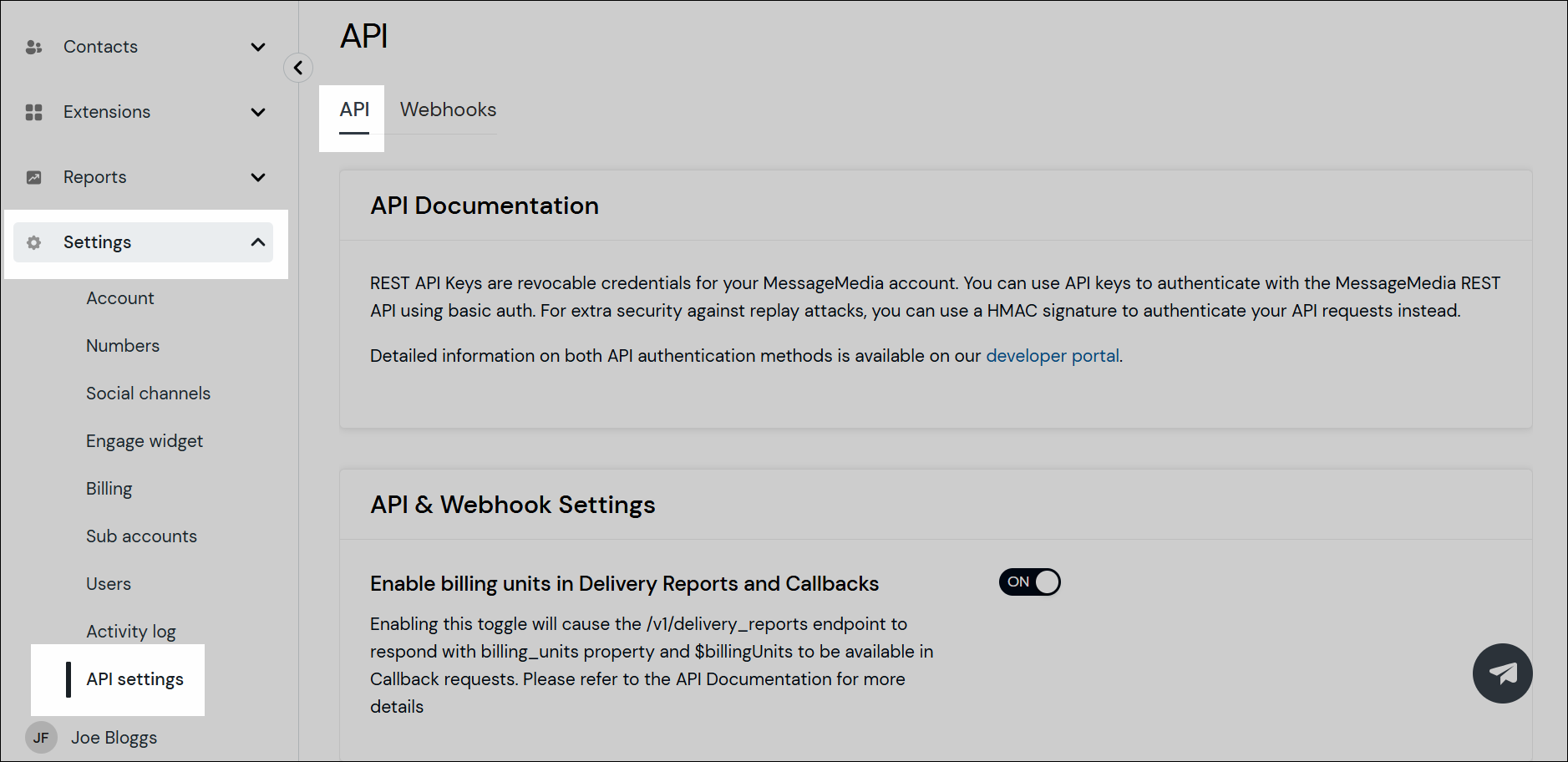
Task: Open the paper plane chat button
Action: click(1502, 673)
